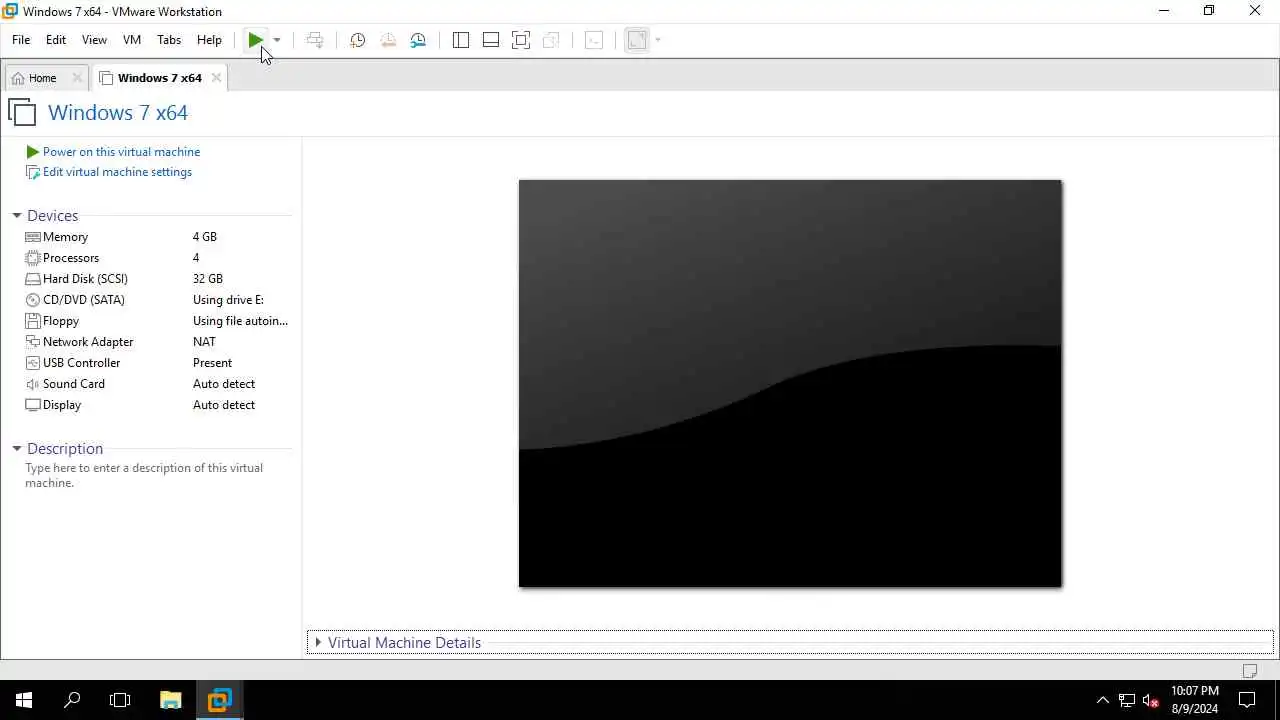The image size is (1280, 720).
Task: Open the View menu
Action: click(x=94, y=40)
